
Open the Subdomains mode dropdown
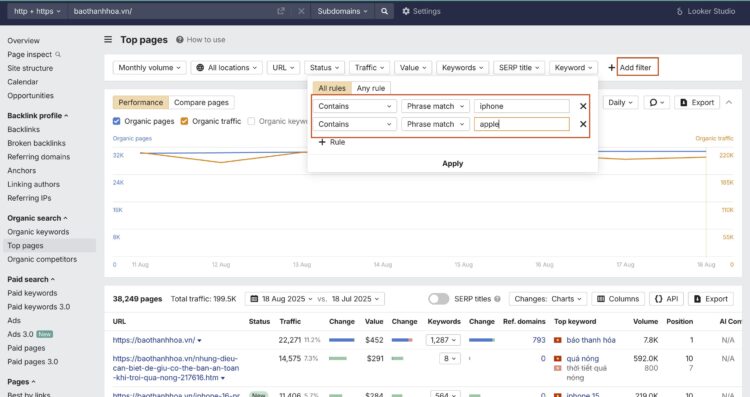tap(342, 11)
